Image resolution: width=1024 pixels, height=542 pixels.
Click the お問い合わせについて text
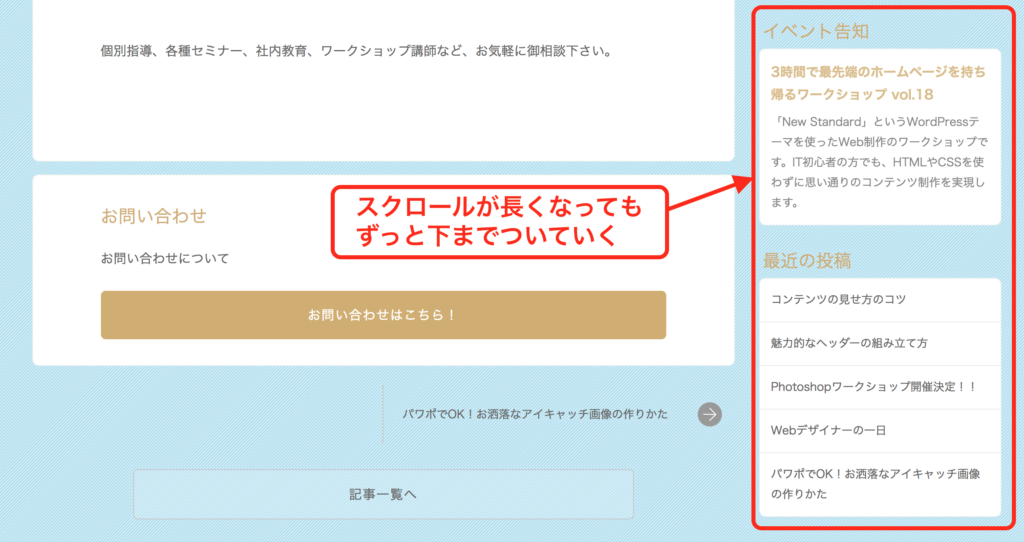(164, 259)
